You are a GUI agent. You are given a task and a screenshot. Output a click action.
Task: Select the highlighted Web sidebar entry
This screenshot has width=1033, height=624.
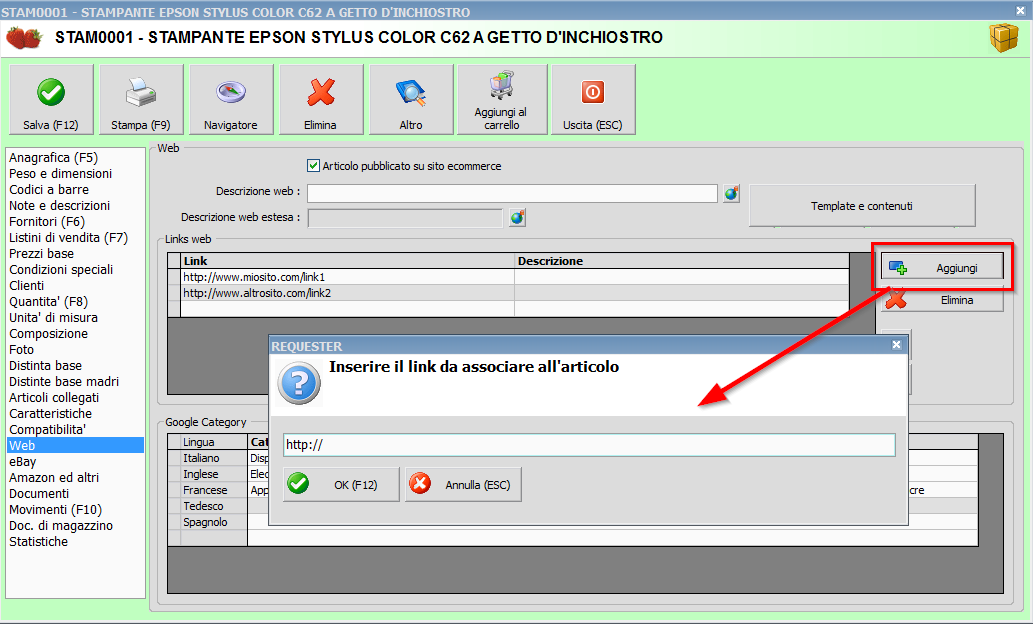[76, 445]
